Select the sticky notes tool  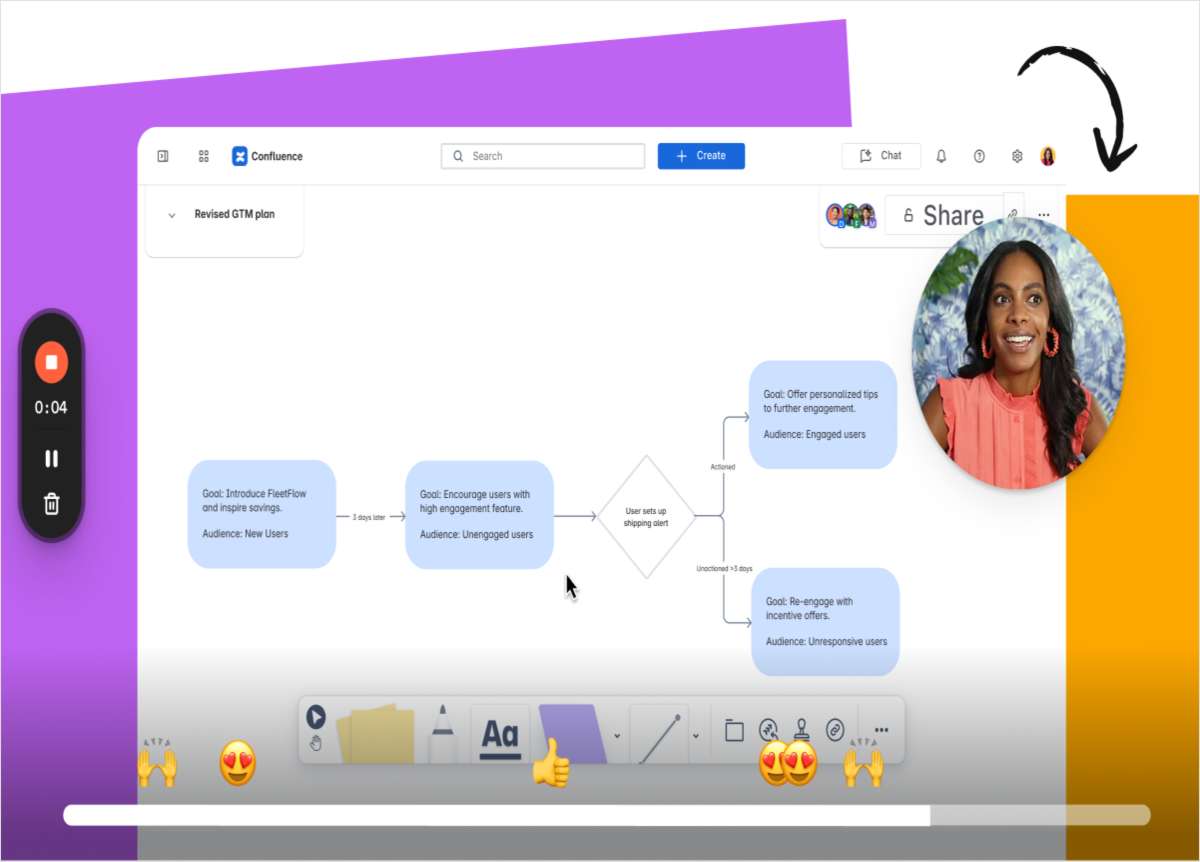[376, 734]
